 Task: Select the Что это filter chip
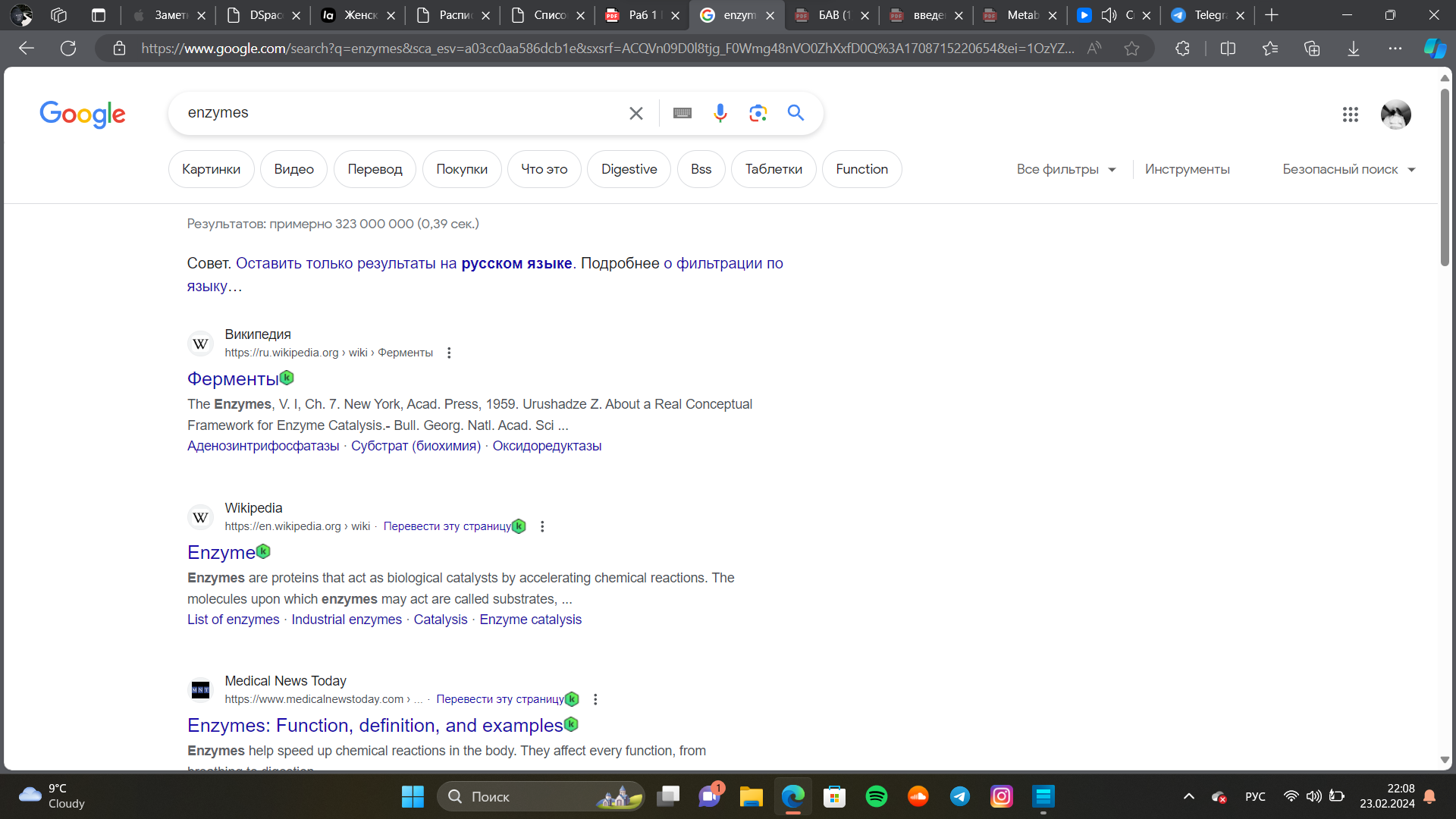(x=544, y=169)
